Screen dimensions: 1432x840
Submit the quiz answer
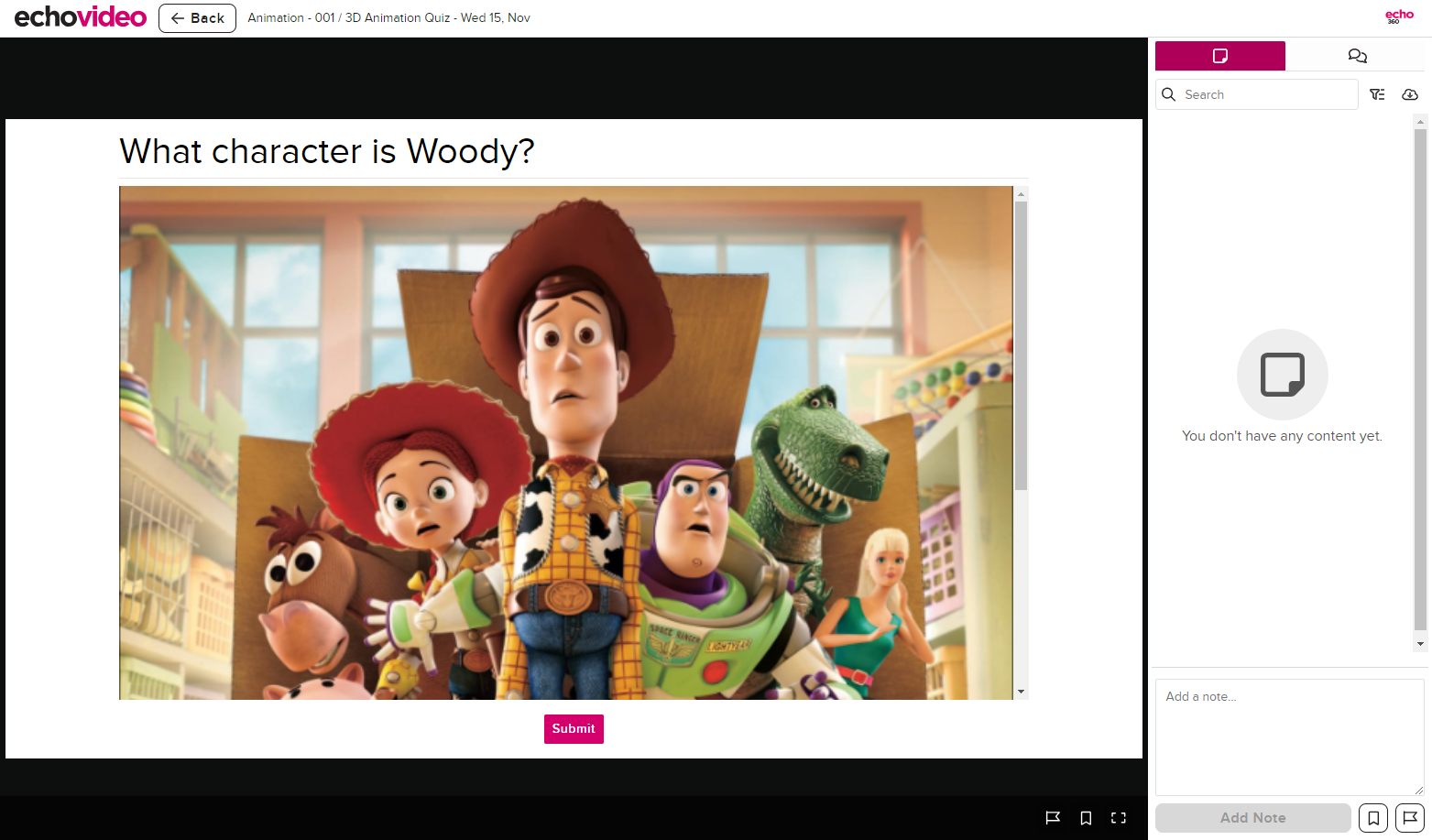[x=574, y=729]
